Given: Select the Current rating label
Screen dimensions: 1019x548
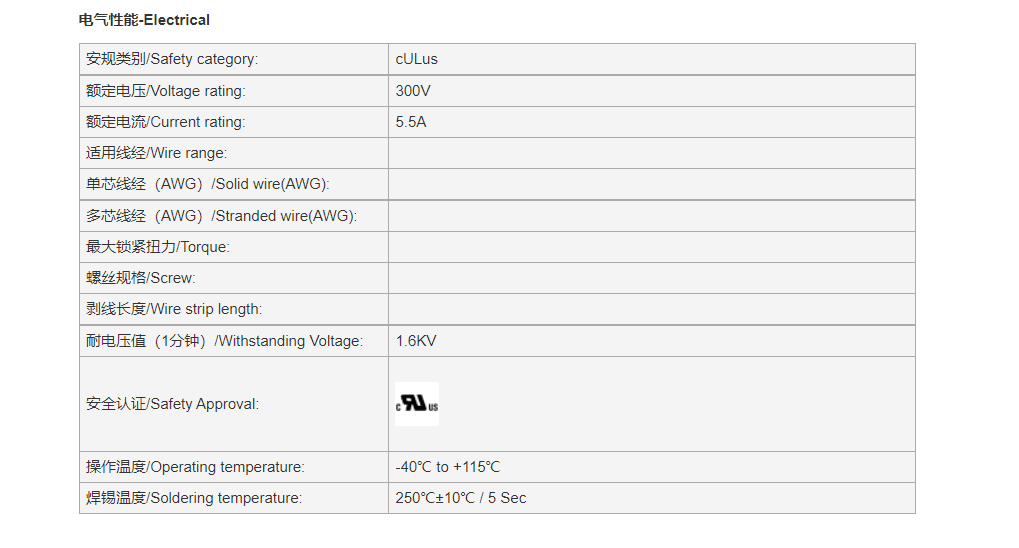Looking at the screenshot, I should point(166,122).
